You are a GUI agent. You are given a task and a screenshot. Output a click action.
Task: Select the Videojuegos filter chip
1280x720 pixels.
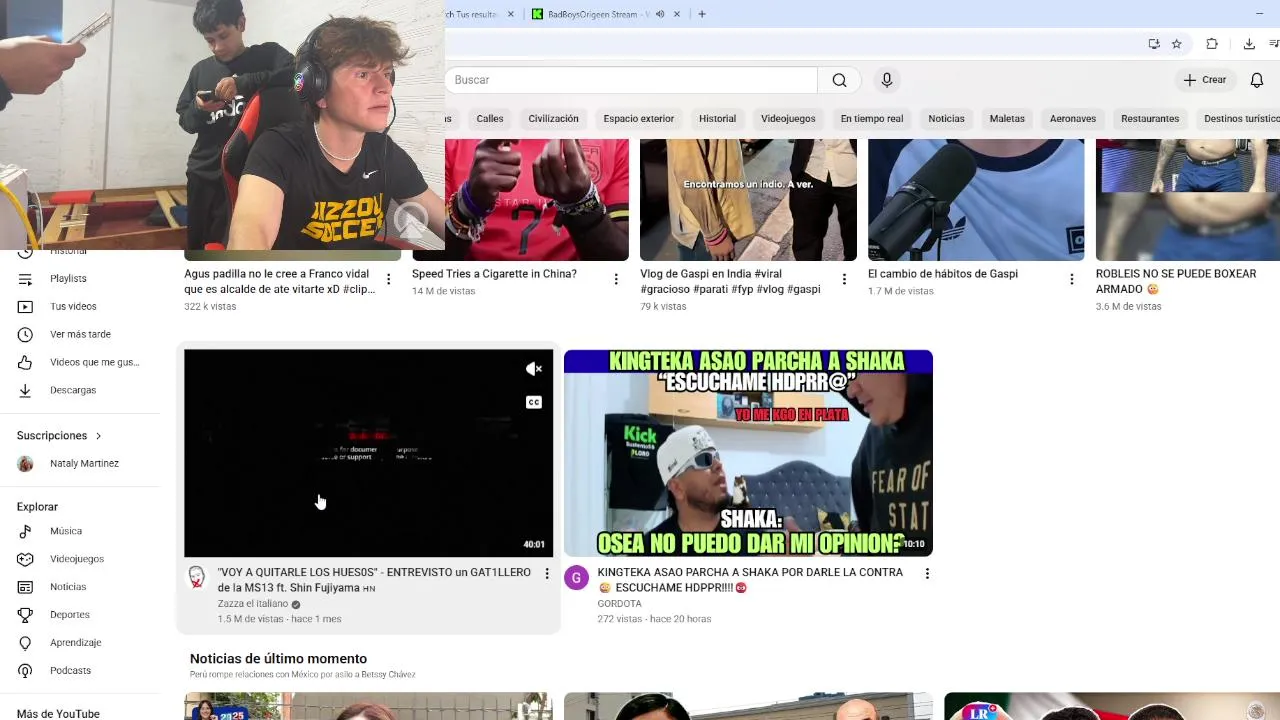[x=788, y=118]
